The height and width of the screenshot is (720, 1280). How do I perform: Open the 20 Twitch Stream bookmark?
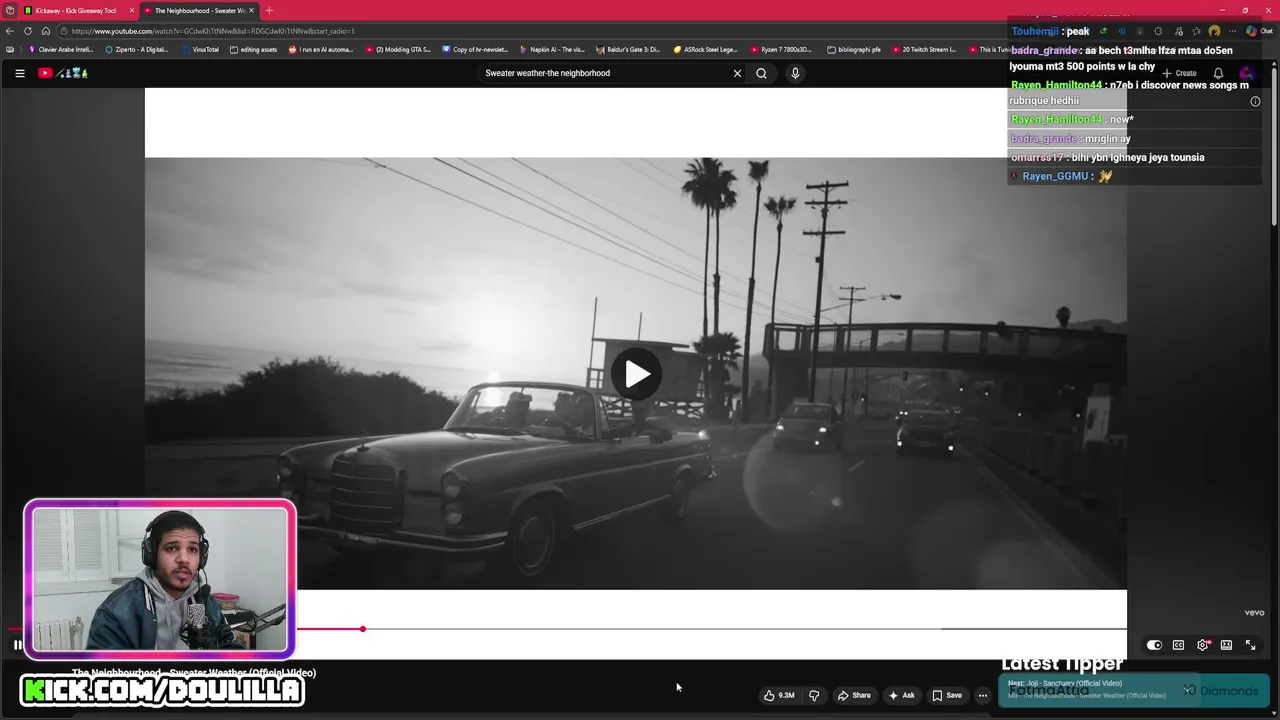(924, 49)
